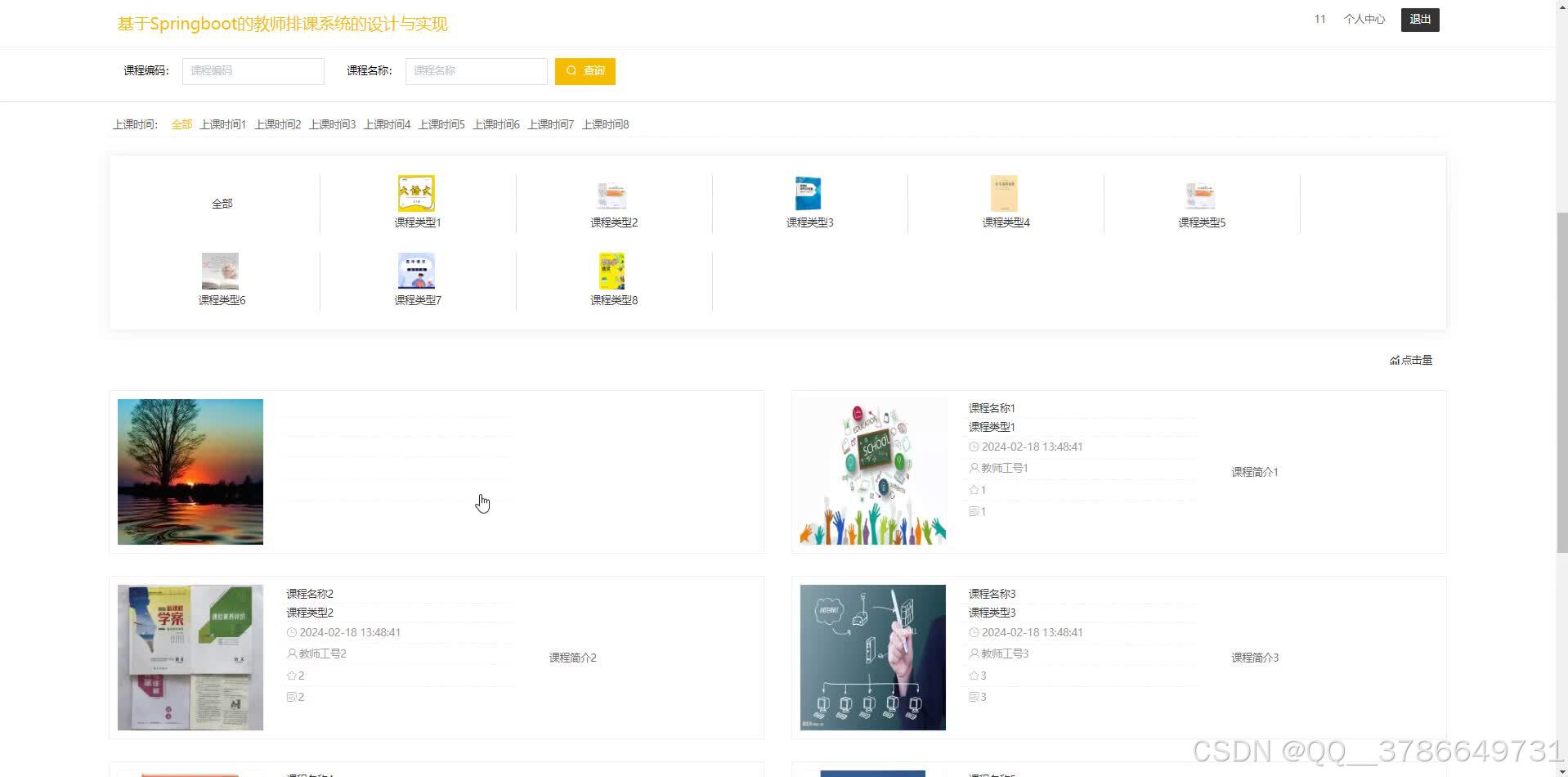Click the comment icon in 课程名称3 card
The height and width of the screenshot is (777, 1568).
point(974,697)
